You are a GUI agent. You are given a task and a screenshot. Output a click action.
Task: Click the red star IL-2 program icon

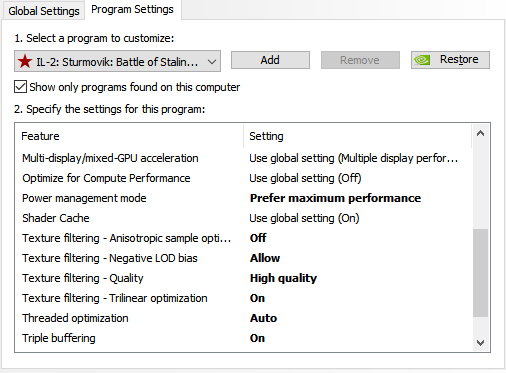[25, 61]
